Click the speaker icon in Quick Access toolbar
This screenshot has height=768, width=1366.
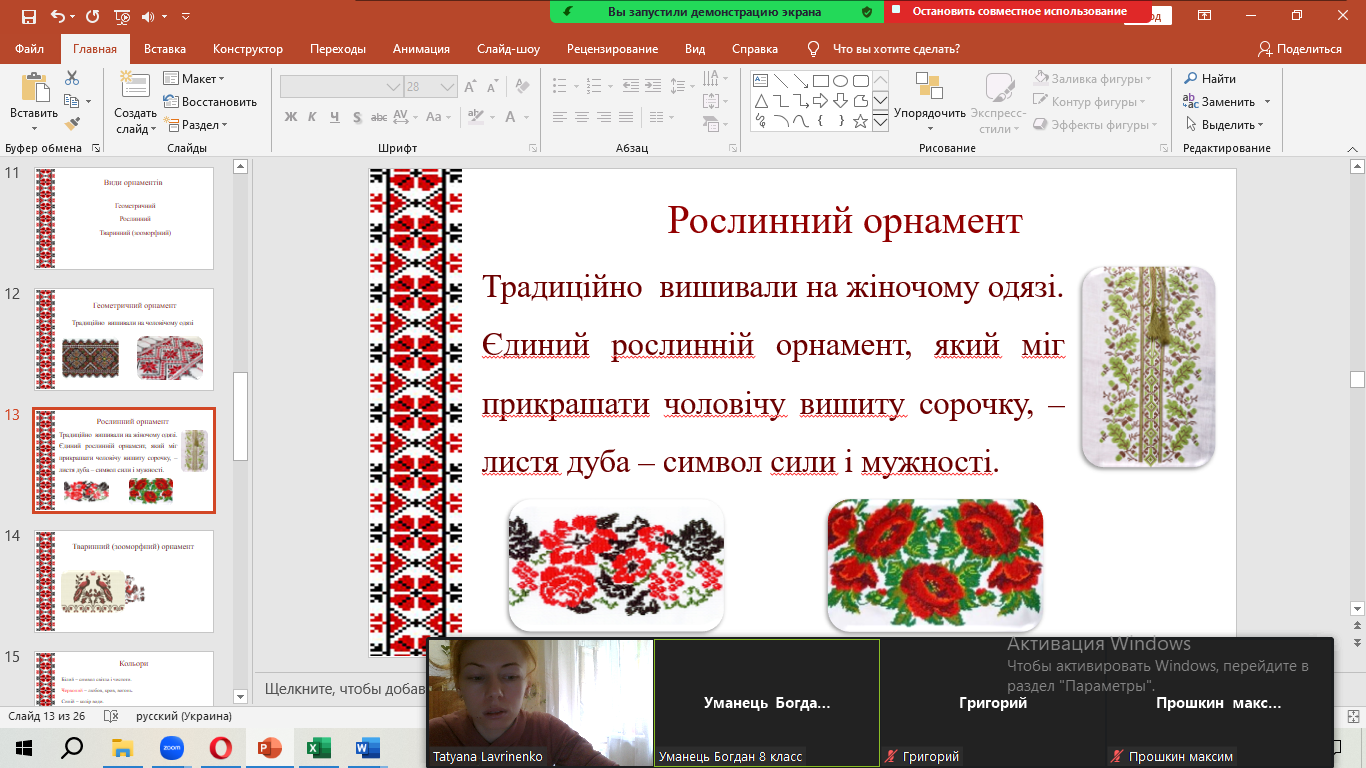coord(150,16)
